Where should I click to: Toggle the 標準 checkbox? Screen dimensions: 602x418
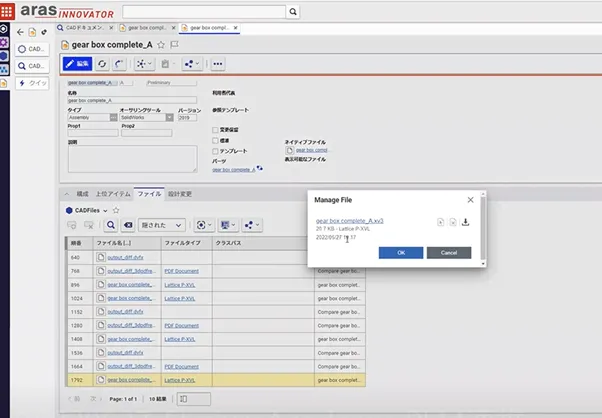[215, 140]
